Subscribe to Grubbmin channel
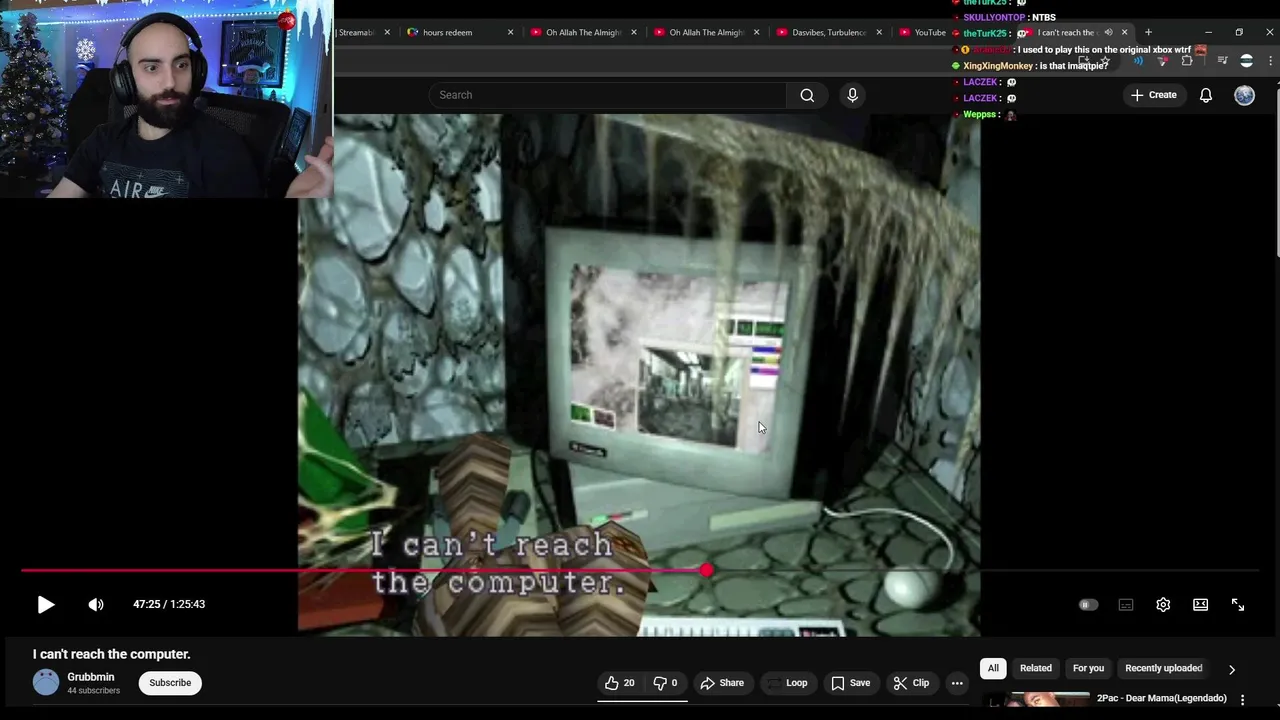Viewport: 1280px width, 720px height. coord(170,683)
